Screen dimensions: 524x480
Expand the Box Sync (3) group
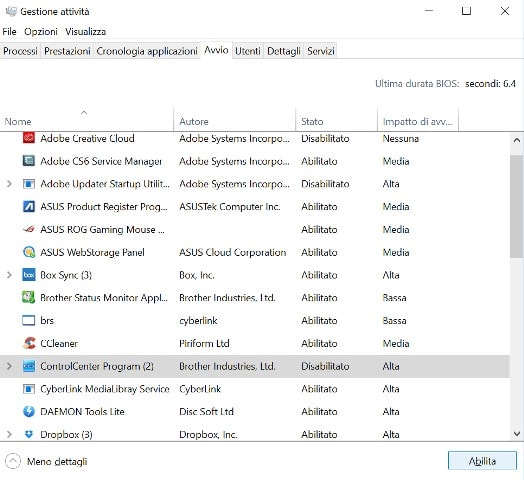(x=9, y=275)
